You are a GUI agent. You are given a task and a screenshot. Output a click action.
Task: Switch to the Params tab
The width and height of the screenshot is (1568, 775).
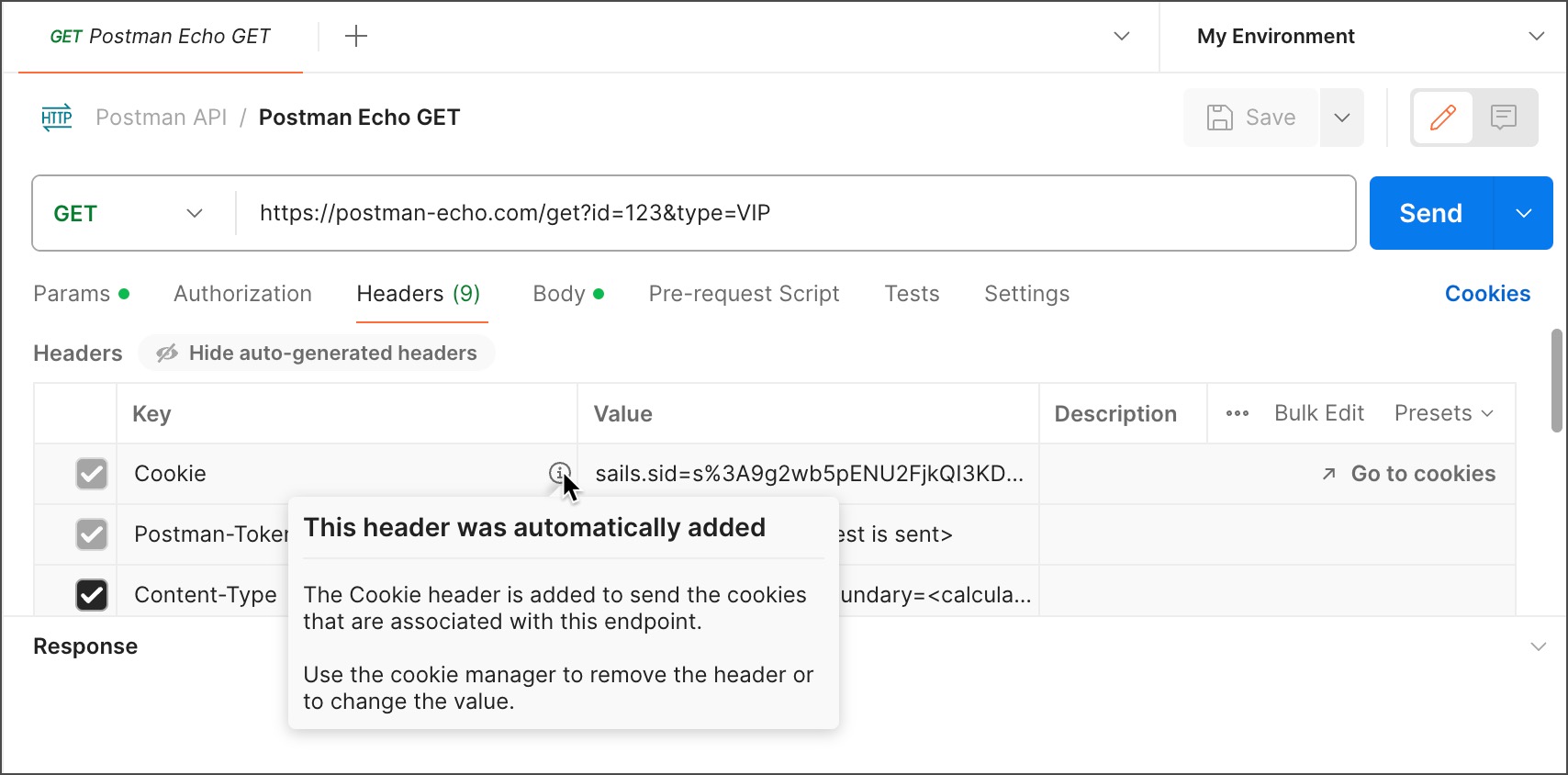click(81, 294)
